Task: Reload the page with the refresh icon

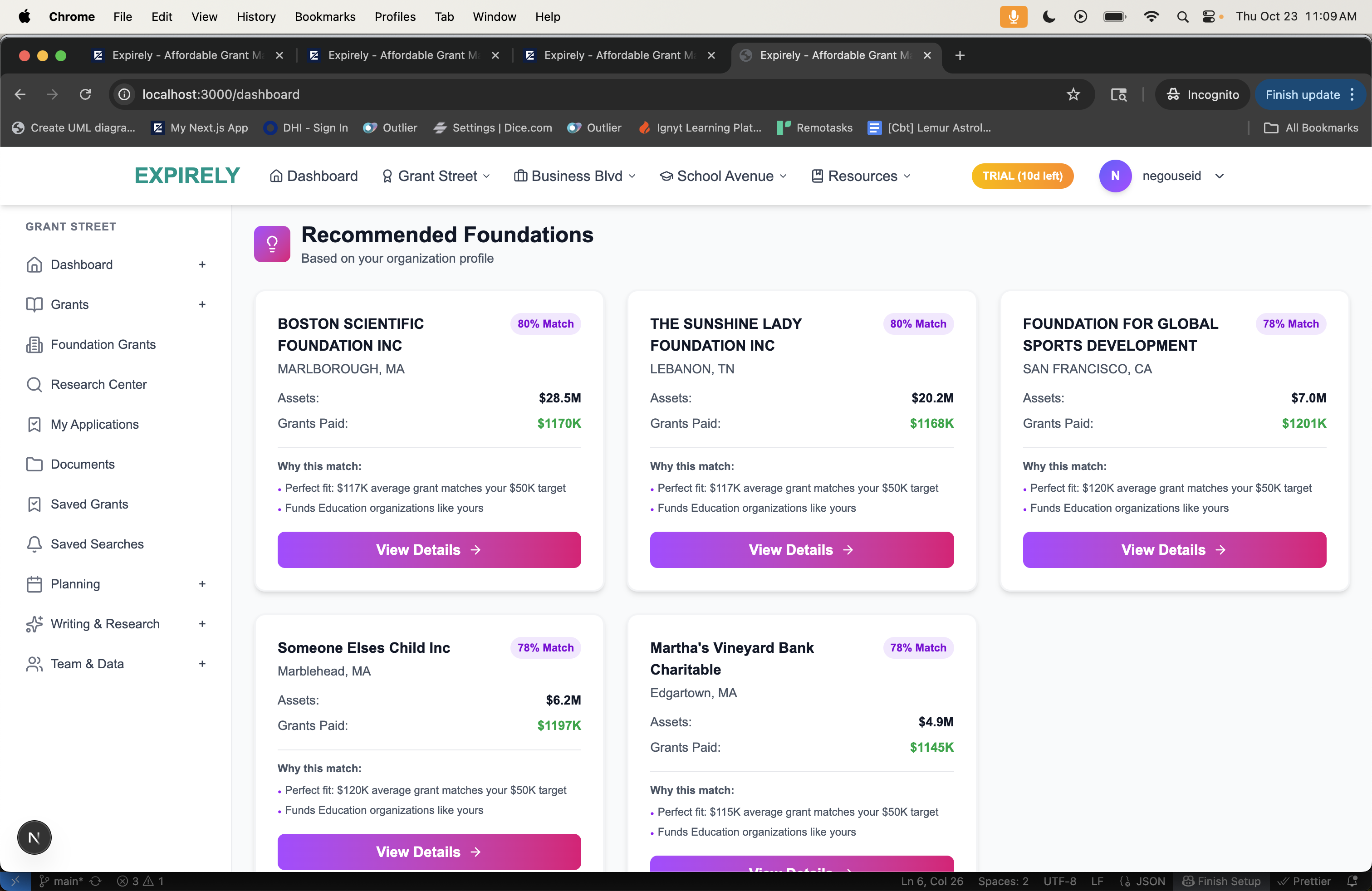Action: [x=85, y=94]
